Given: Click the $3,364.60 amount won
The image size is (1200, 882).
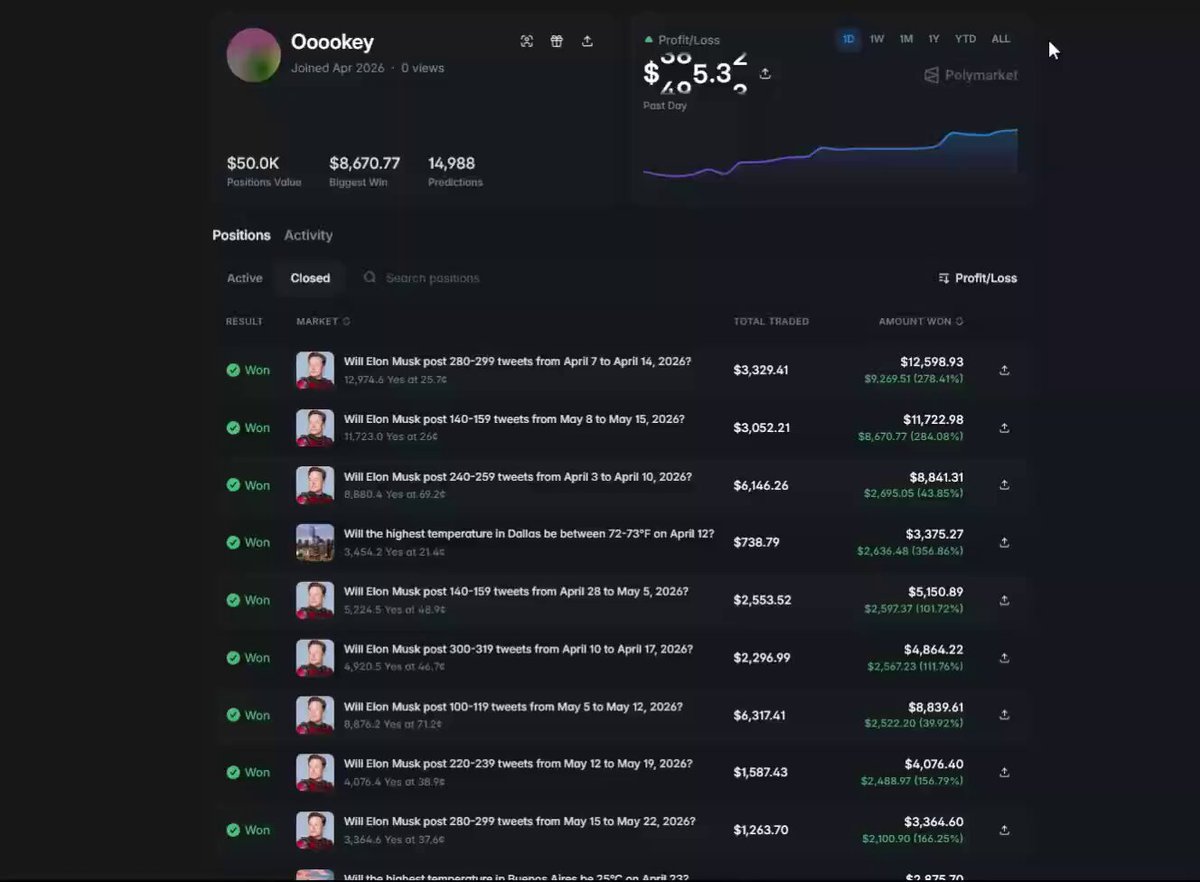Looking at the screenshot, I should 934,822.
